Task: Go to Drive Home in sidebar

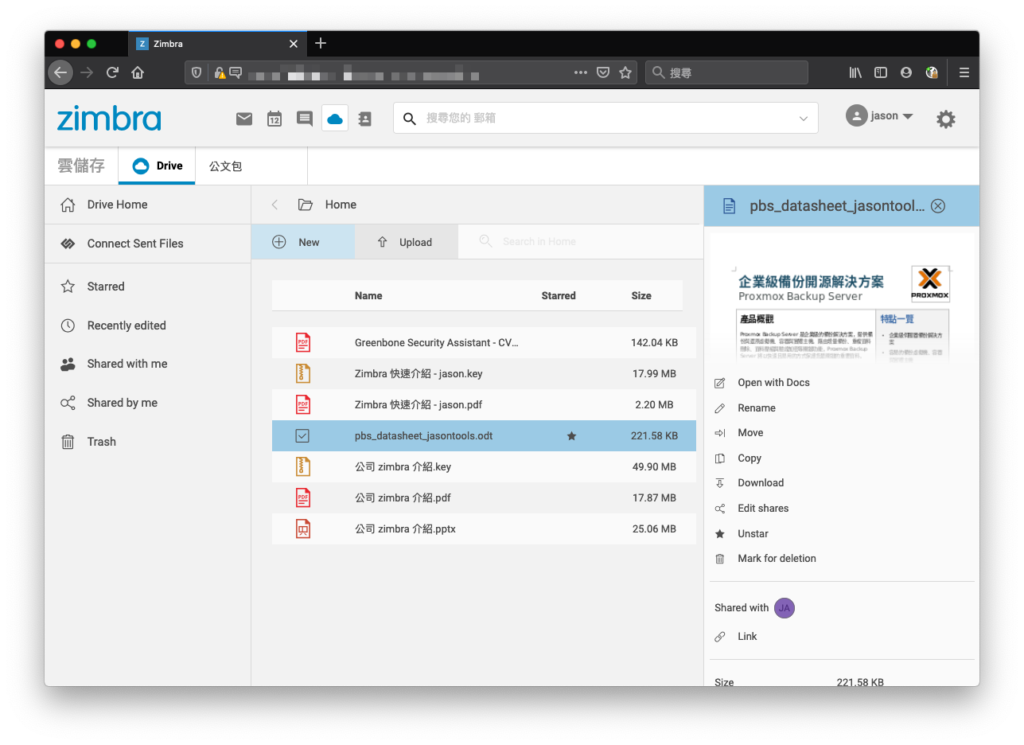Action: point(148,204)
